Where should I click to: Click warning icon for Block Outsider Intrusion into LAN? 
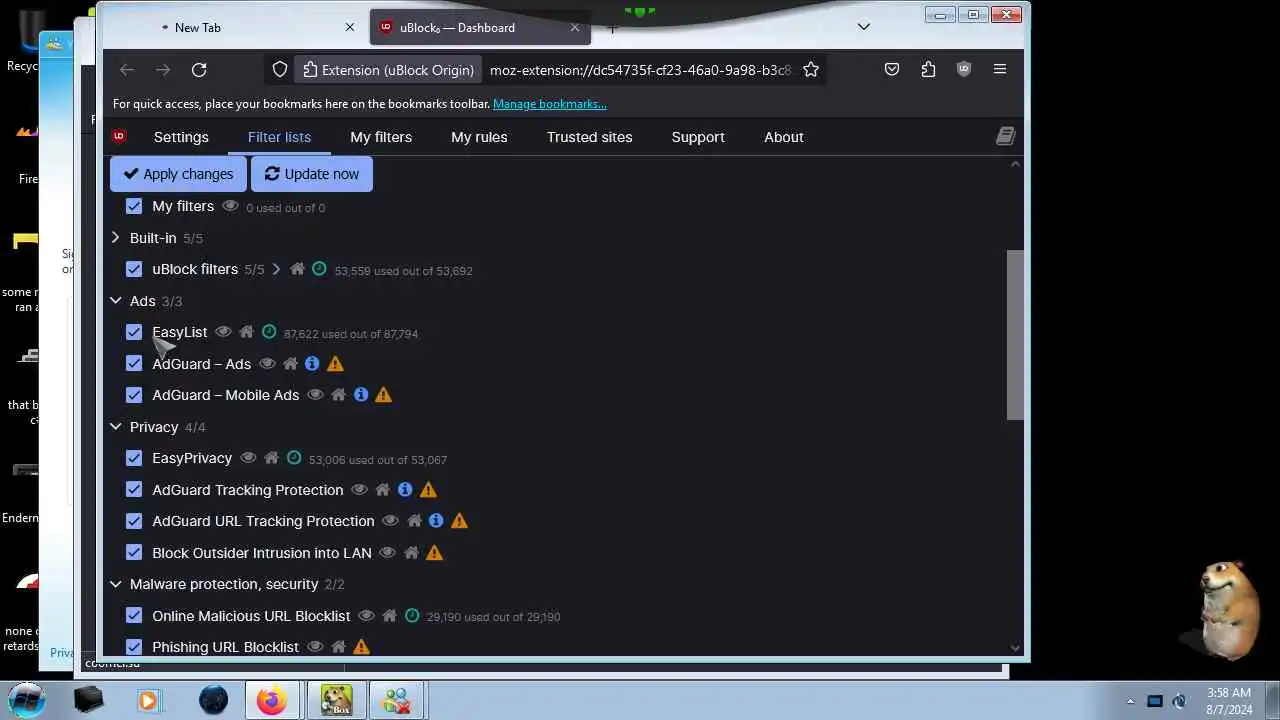point(434,553)
